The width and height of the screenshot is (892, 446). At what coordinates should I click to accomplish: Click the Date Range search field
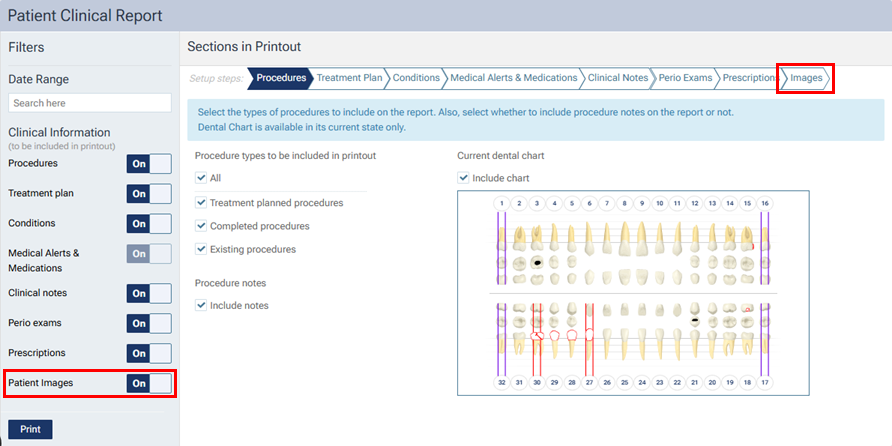click(x=90, y=103)
